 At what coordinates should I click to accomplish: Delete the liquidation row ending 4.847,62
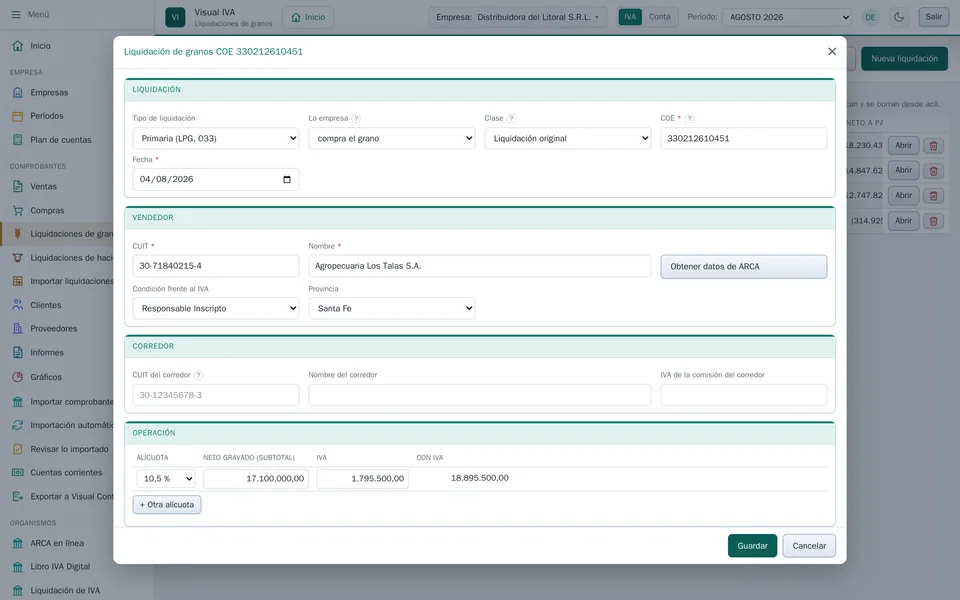click(933, 171)
